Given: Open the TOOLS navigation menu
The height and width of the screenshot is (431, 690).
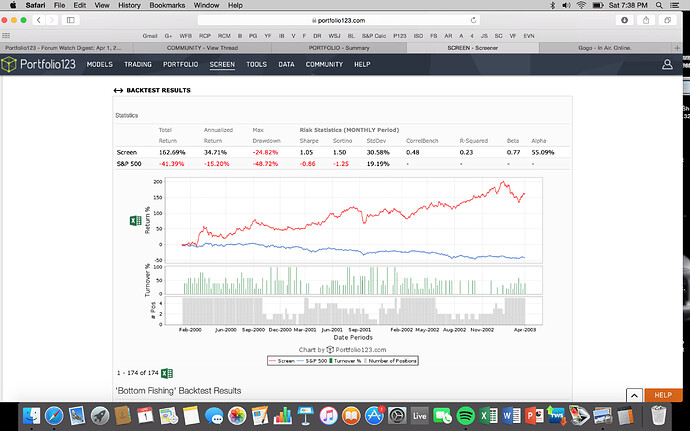Looking at the screenshot, I should coord(256,65).
